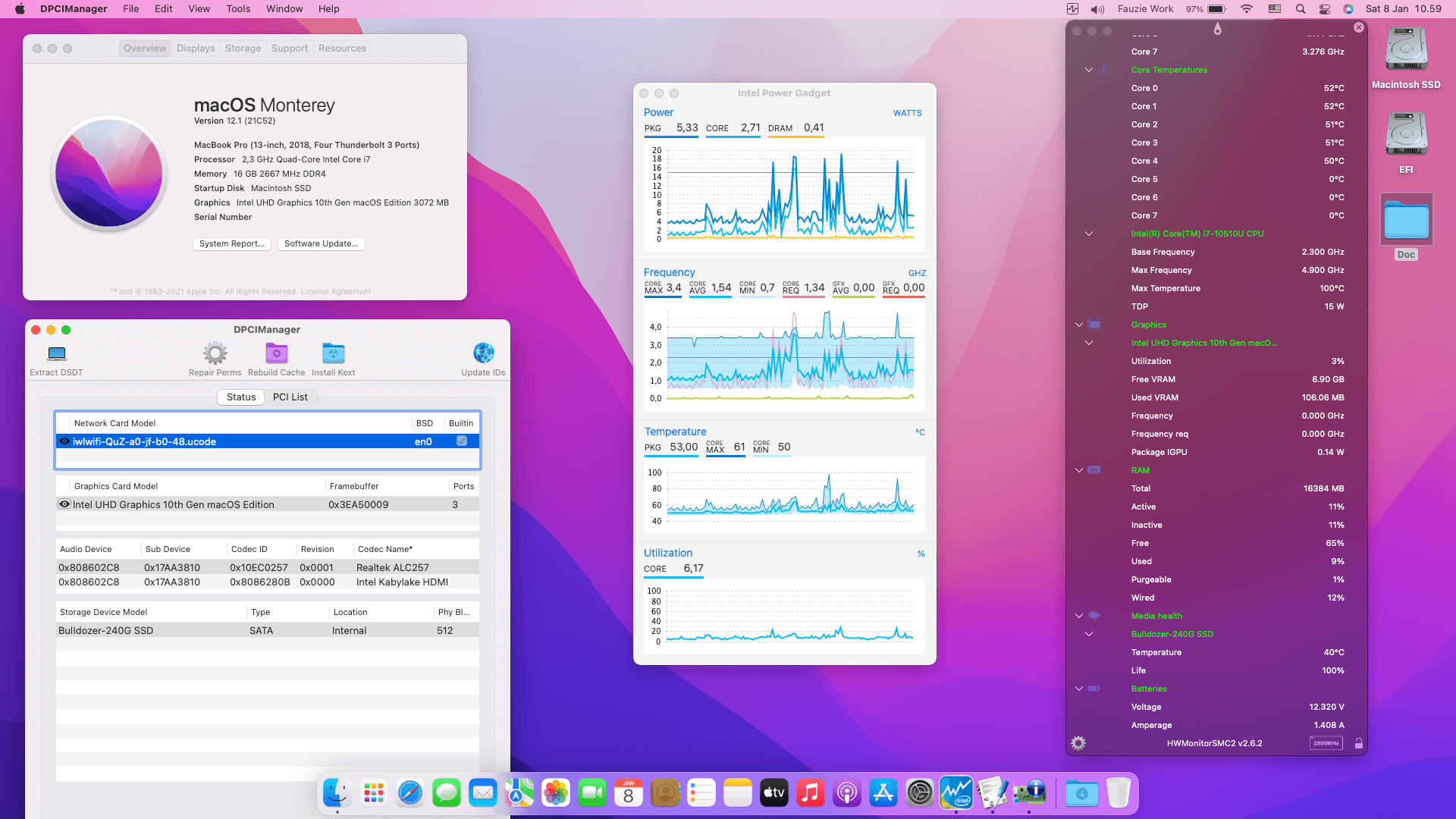This screenshot has width=1456, height=819.
Task: Select the Doc folder on desktop
Action: click(x=1406, y=220)
